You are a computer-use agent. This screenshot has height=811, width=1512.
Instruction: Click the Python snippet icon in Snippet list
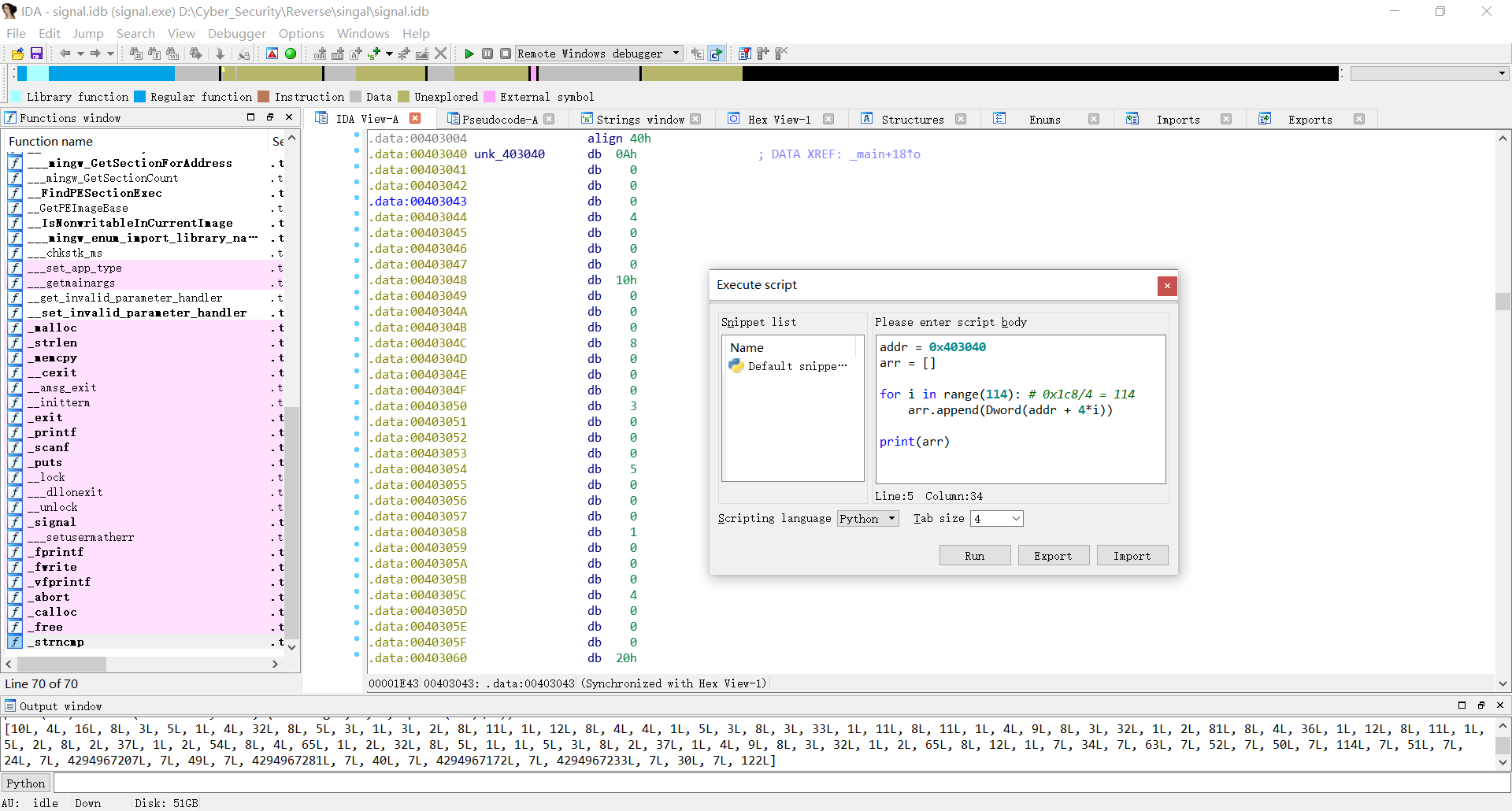[x=736, y=366]
